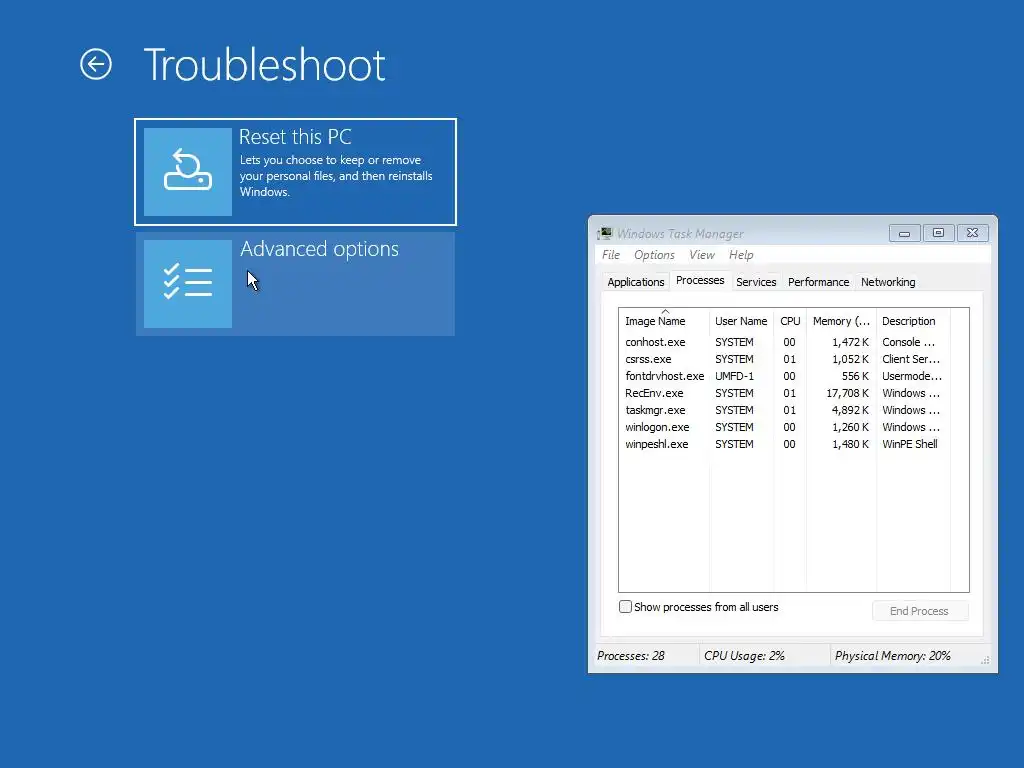
Task: Sort by Image Name column header
Action: click(x=664, y=321)
